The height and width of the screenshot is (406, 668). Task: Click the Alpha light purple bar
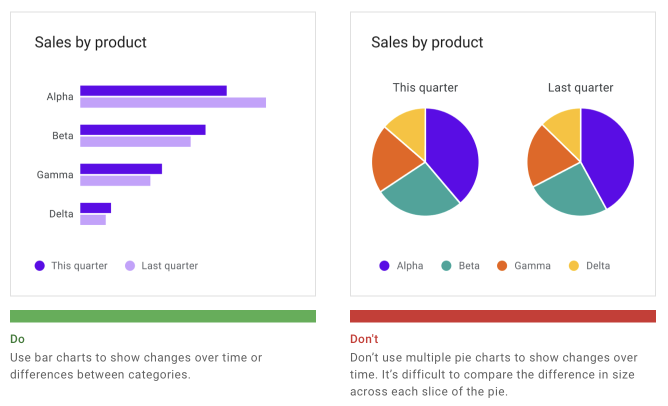click(x=172, y=102)
